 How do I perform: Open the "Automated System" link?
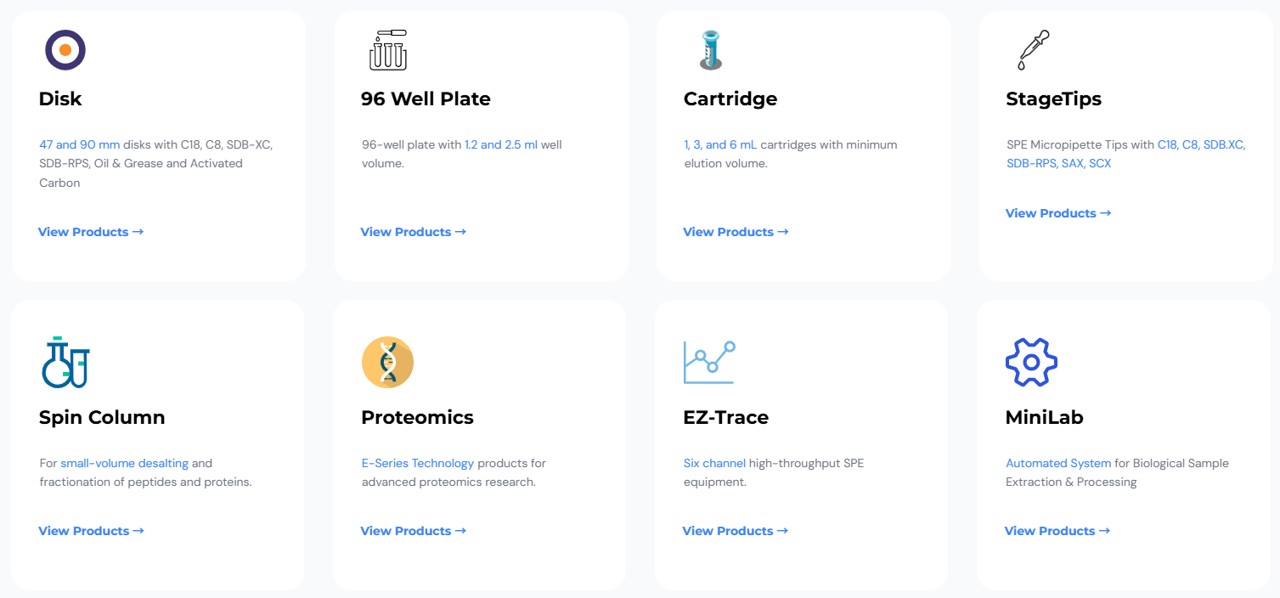[x=1058, y=464]
